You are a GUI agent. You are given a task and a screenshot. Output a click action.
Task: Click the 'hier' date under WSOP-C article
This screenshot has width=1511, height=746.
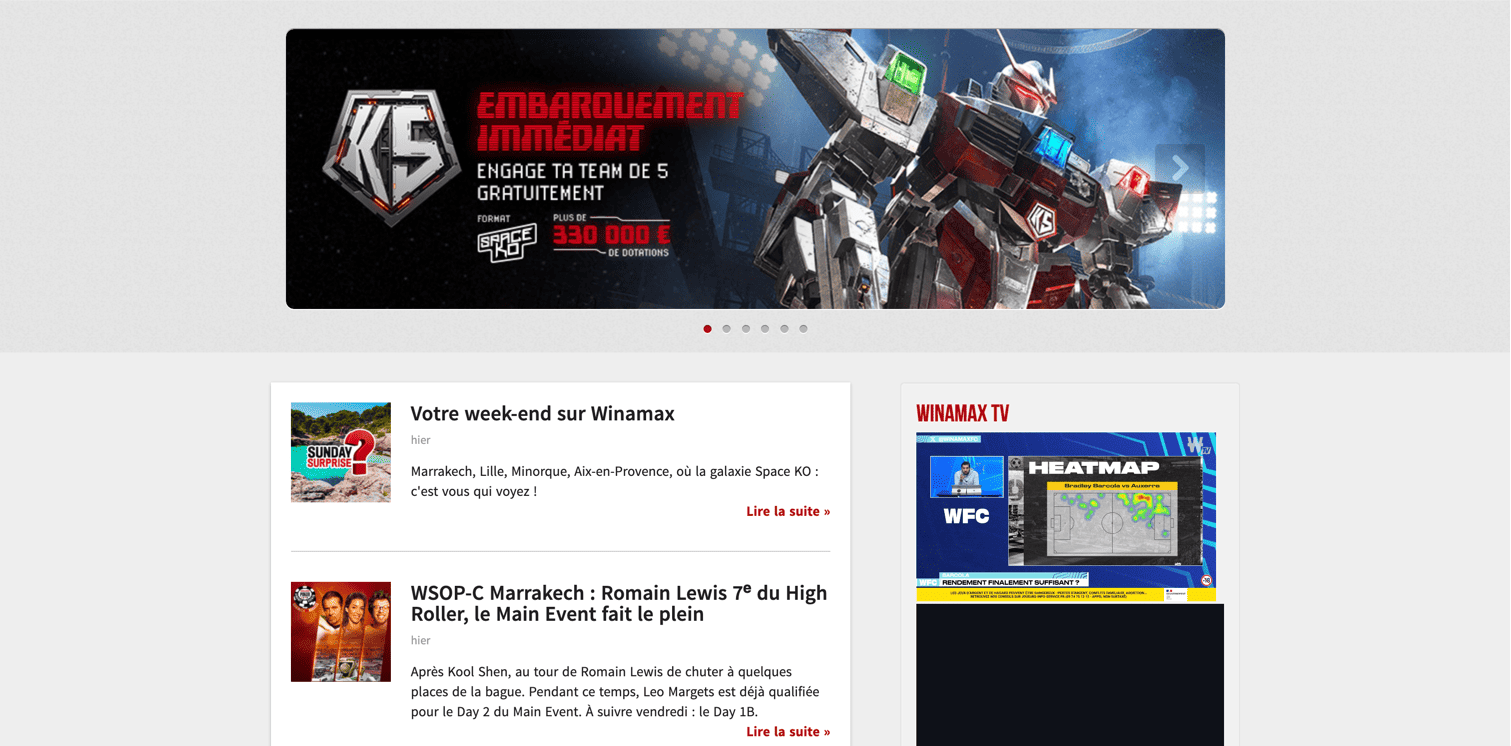pyautogui.click(x=421, y=640)
